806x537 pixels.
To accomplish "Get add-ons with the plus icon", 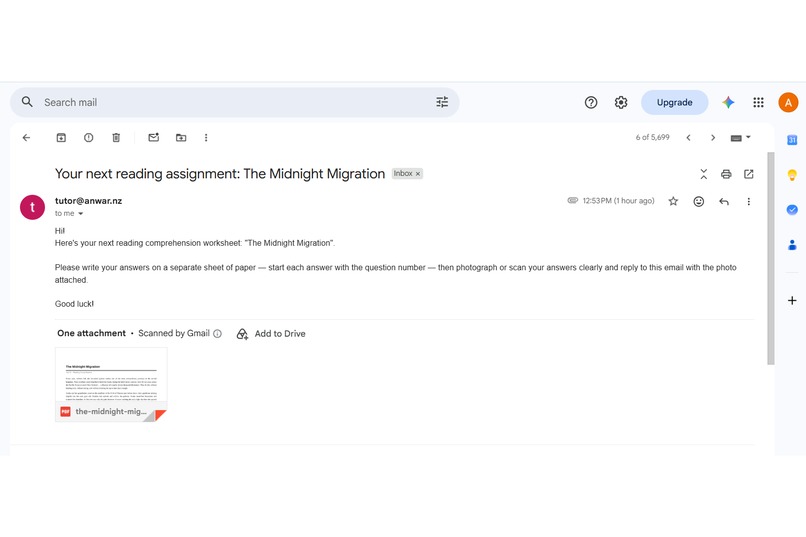I will pos(792,301).
